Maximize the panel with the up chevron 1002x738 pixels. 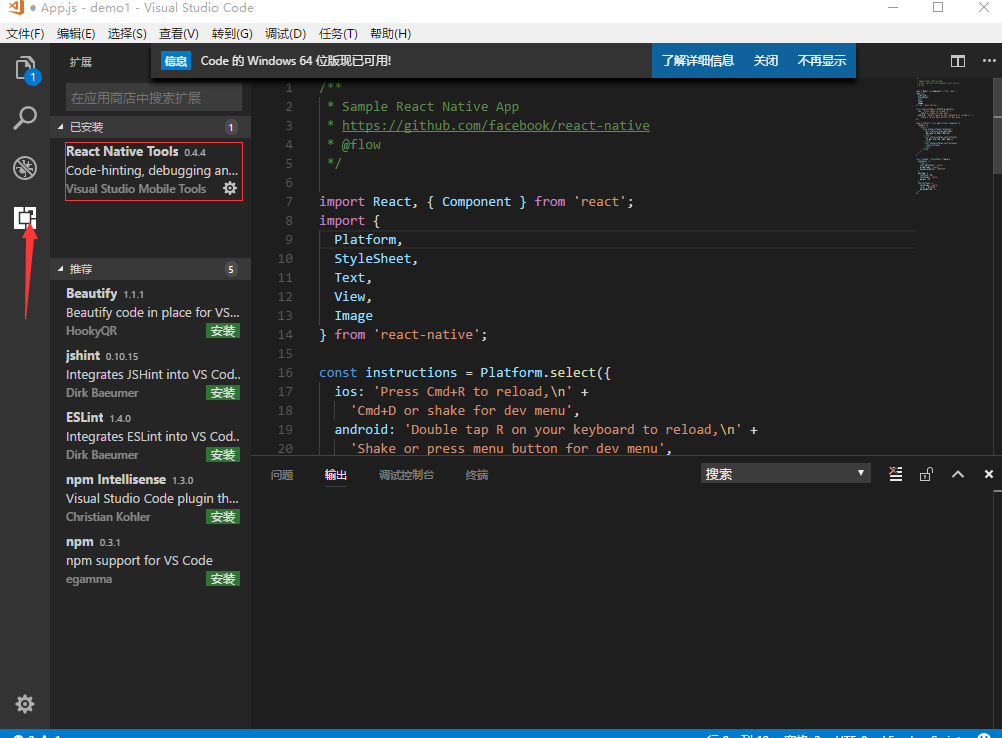click(957, 474)
